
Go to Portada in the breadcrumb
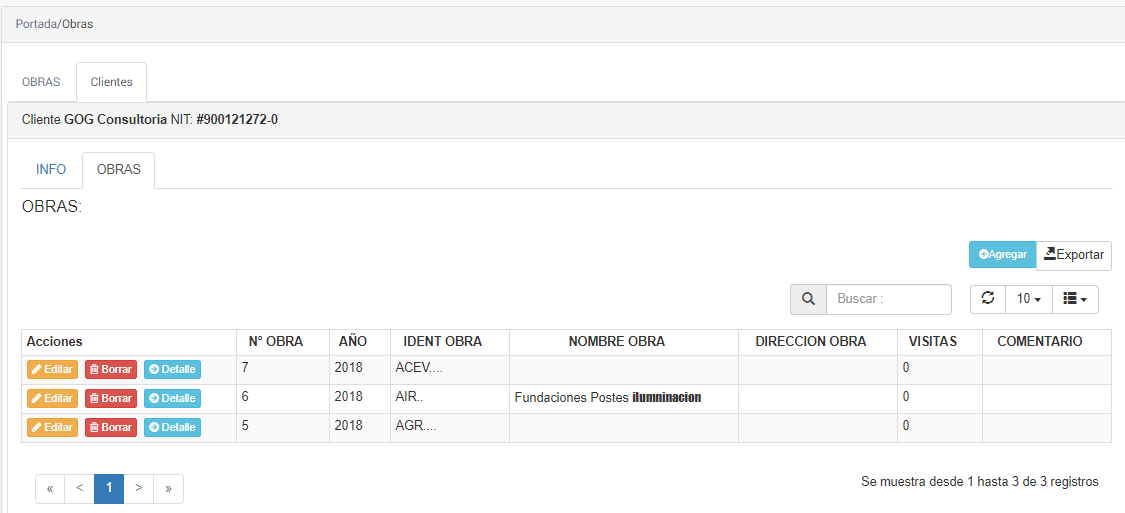pyautogui.click(x=36, y=23)
